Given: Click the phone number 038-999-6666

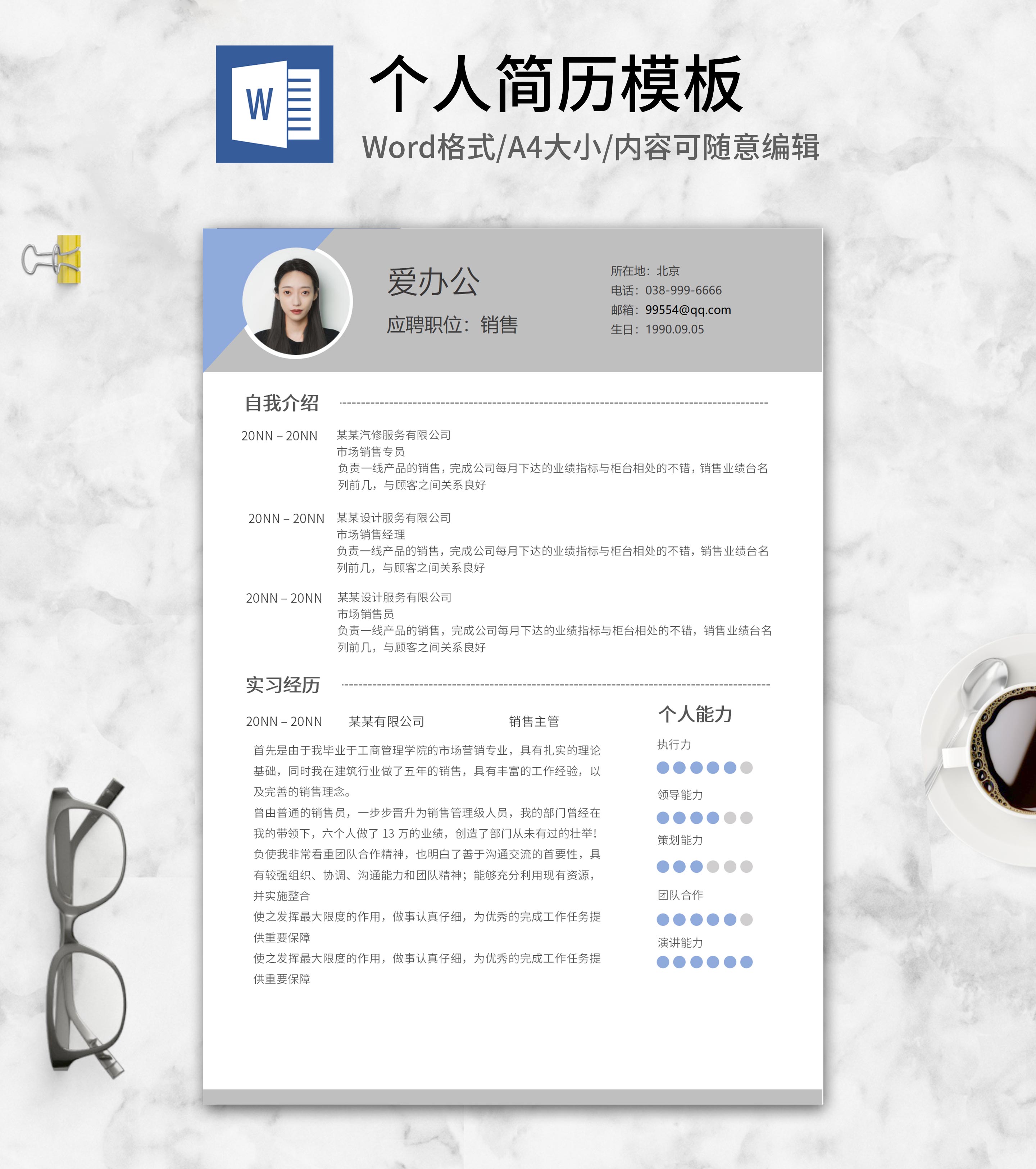Looking at the screenshot, I should pos(683,290).
